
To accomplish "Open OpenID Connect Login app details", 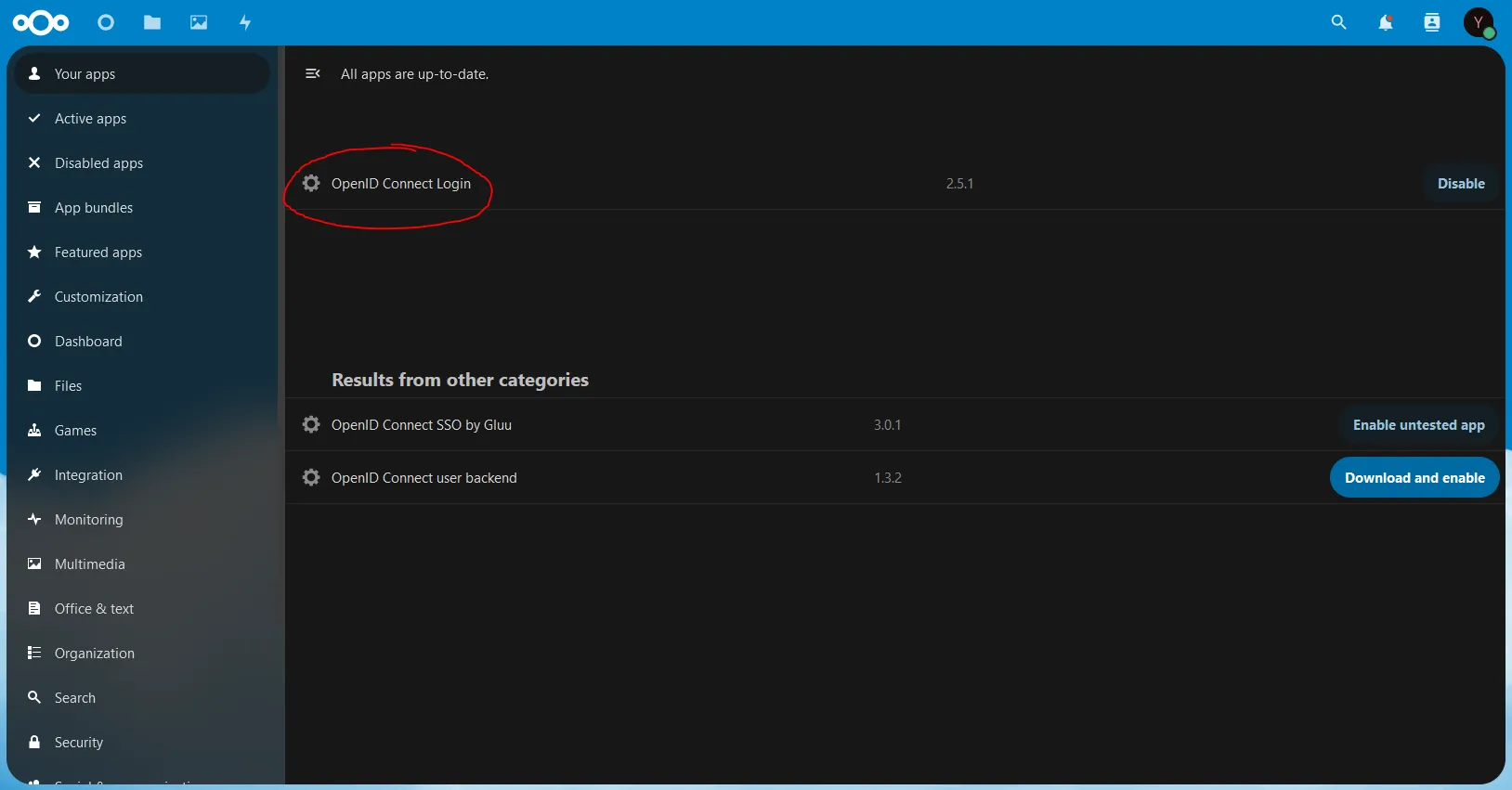I will click(x=401, y=184).
